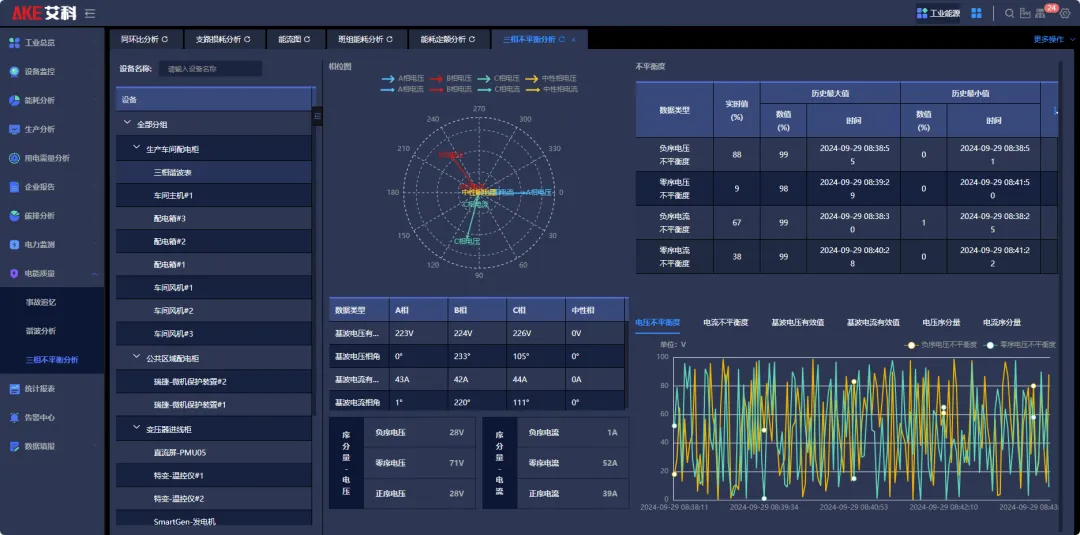Toggle 零序电压不平衡度 legend series in line chart

(1019, 344)
